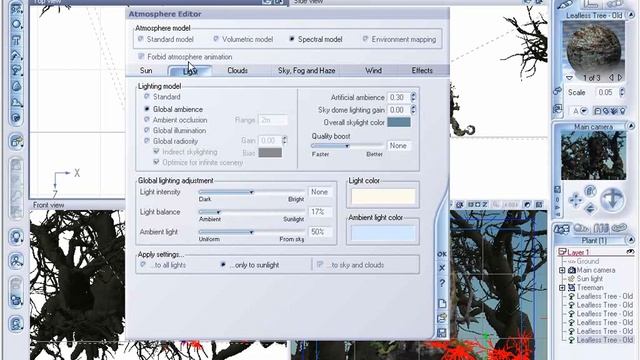Collapse the Plant (1) panel arrow
This screenshot has width=640, height=360.
pos(631,240)
